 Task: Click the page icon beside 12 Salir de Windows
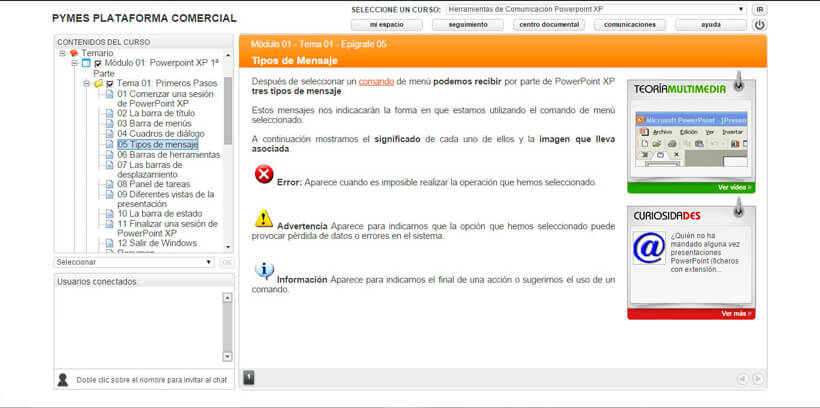[109, 243]
